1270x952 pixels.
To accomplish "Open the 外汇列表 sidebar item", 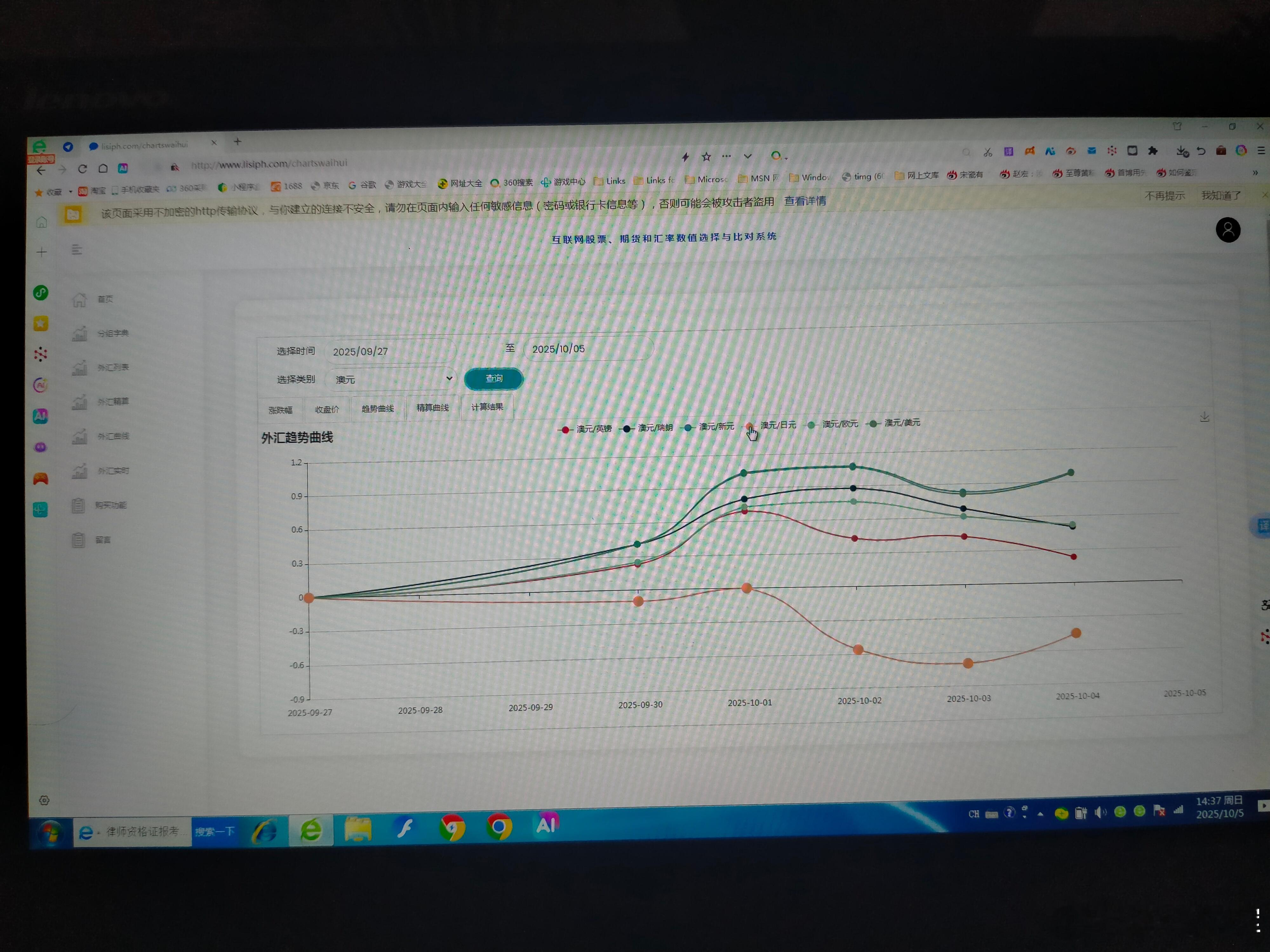I will 112,367.
